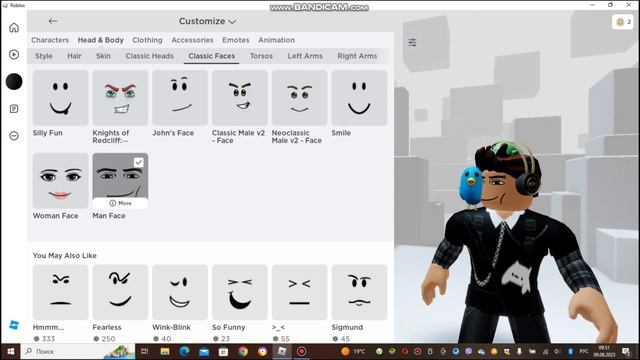Select the Skin subcategory

coord(103,56)
